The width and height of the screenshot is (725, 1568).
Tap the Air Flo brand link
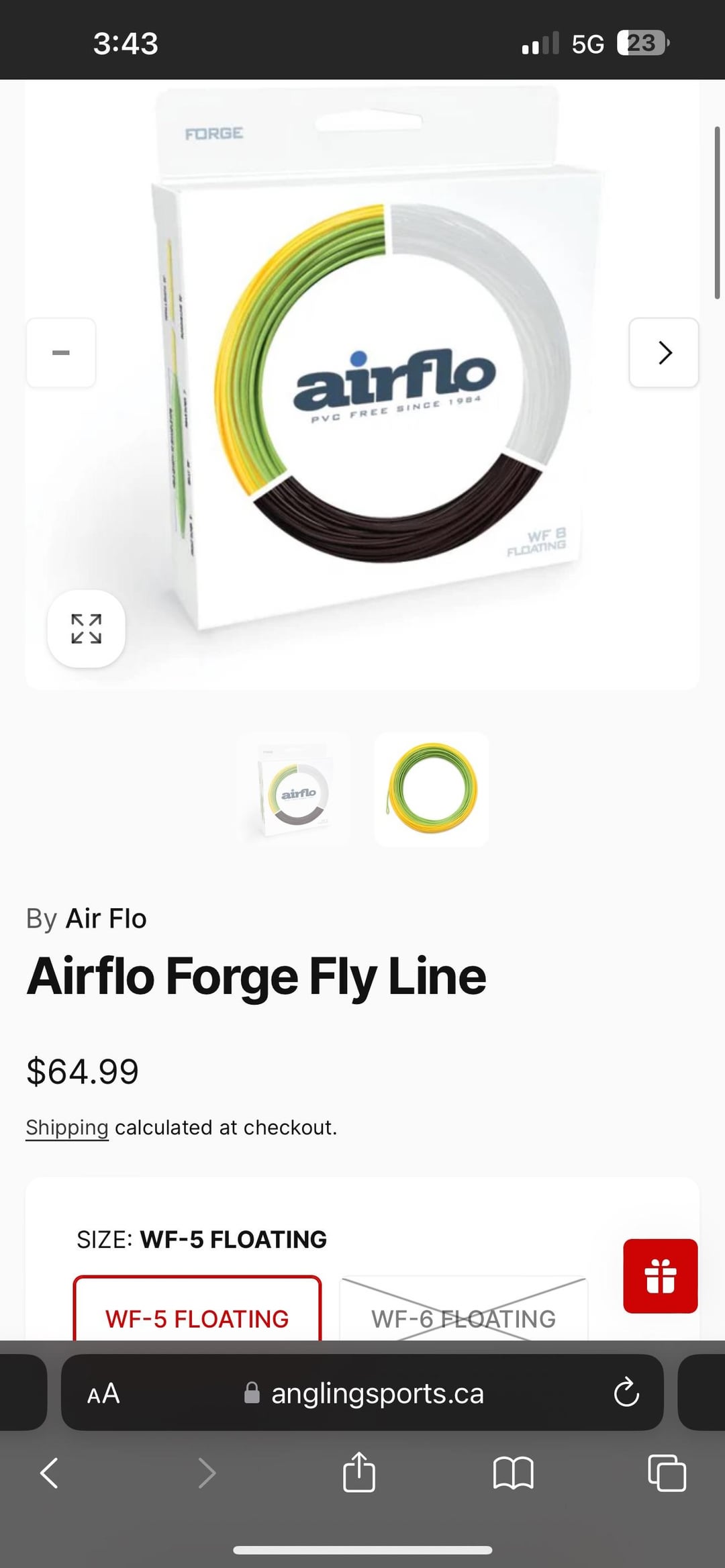click(x=105, y=918)
